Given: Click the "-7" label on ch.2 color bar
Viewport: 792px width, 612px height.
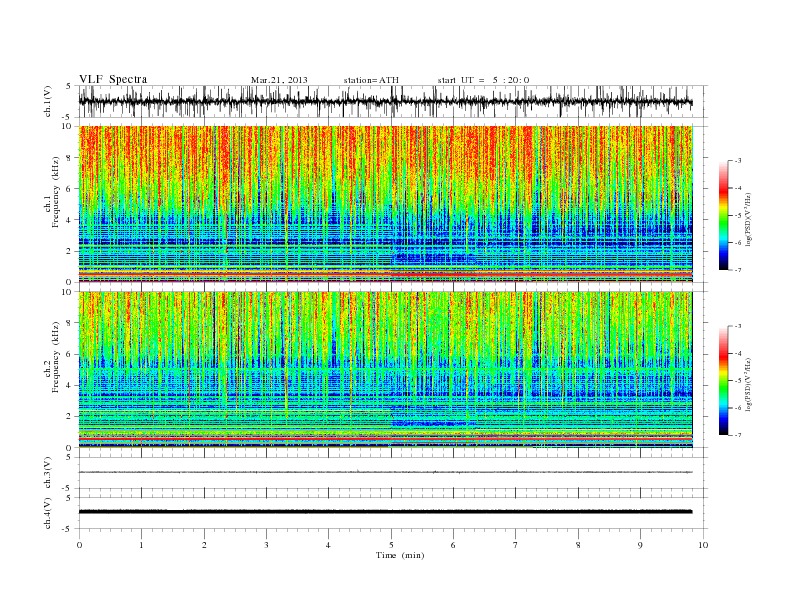Looking at the screenshot, I should click(x=738, y=435).
